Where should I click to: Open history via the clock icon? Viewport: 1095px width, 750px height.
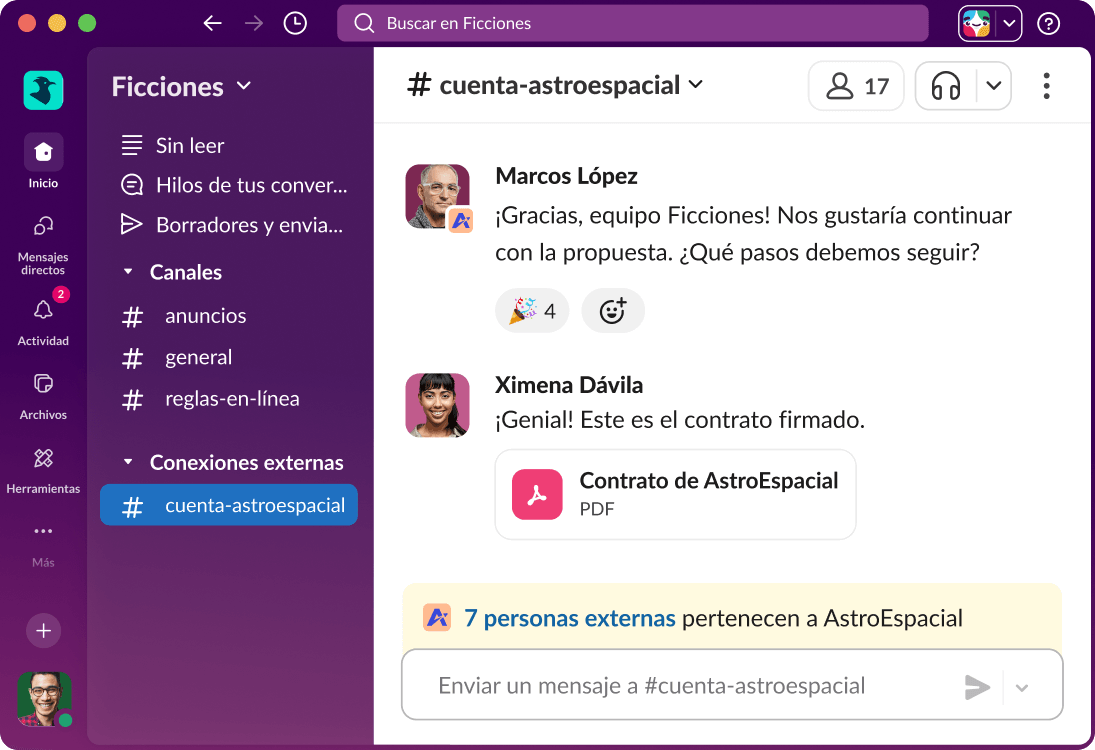coord(294,22)
